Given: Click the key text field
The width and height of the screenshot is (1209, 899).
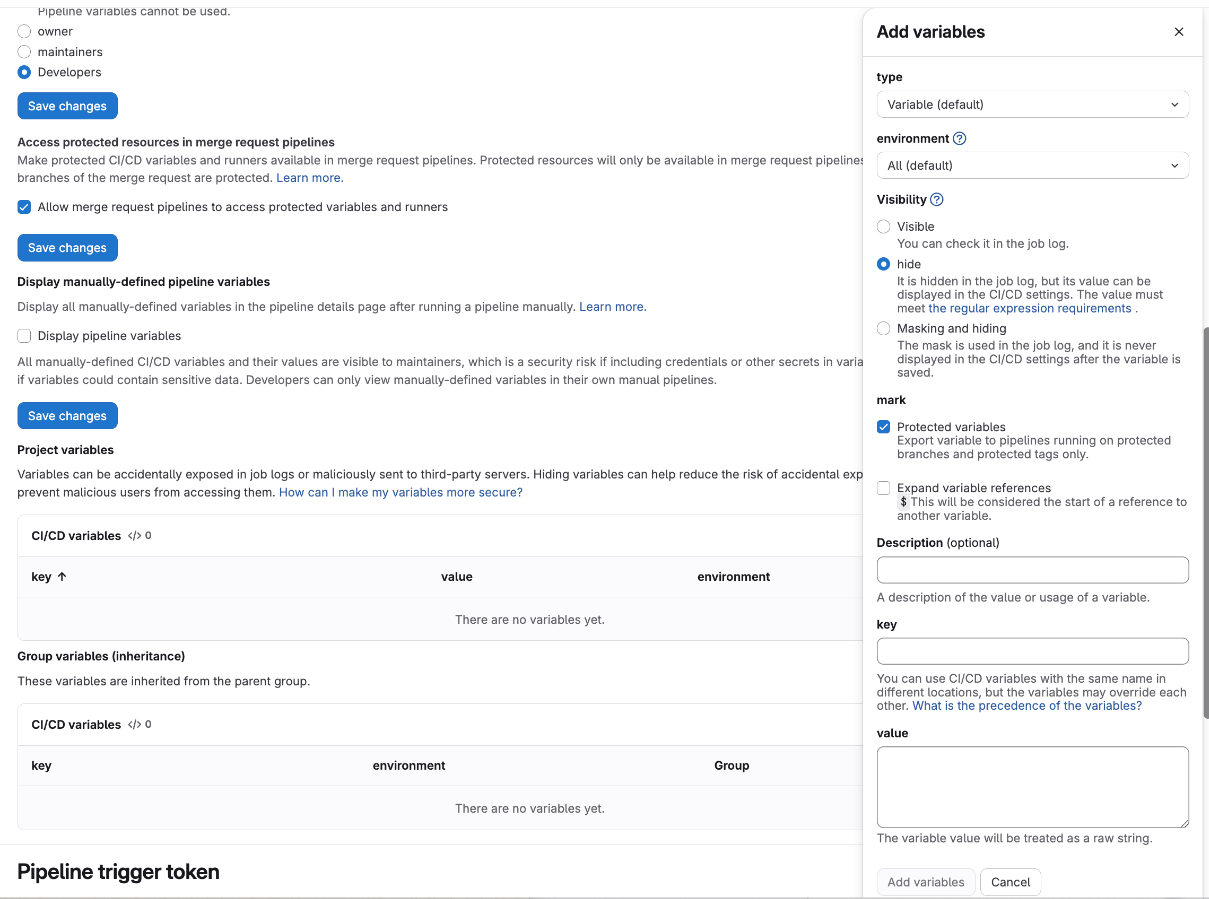Looking at the screenshot, I should point(1032,651).
